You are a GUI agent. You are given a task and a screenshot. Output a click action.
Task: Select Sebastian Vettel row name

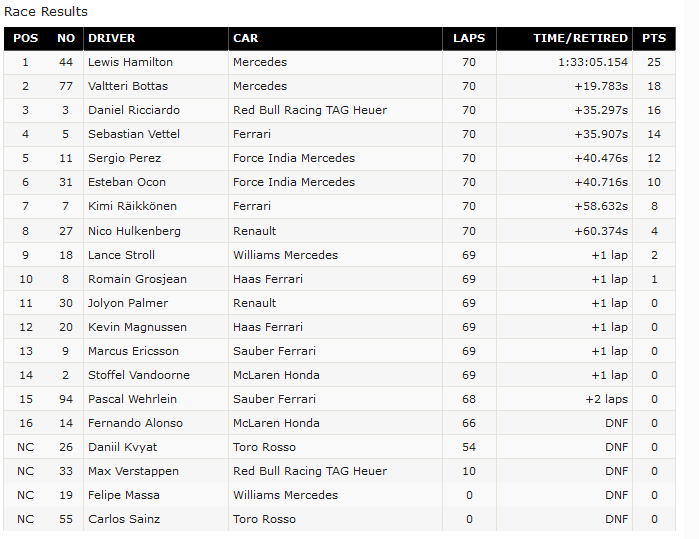(134, 134)
